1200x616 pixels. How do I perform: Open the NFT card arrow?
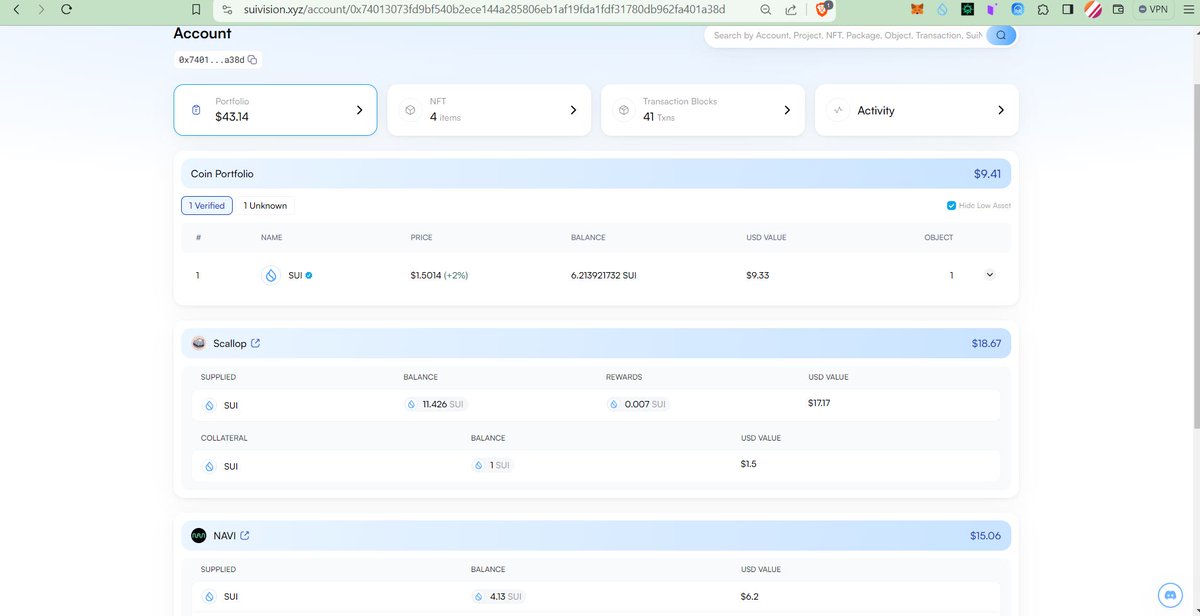click(573, 110)
